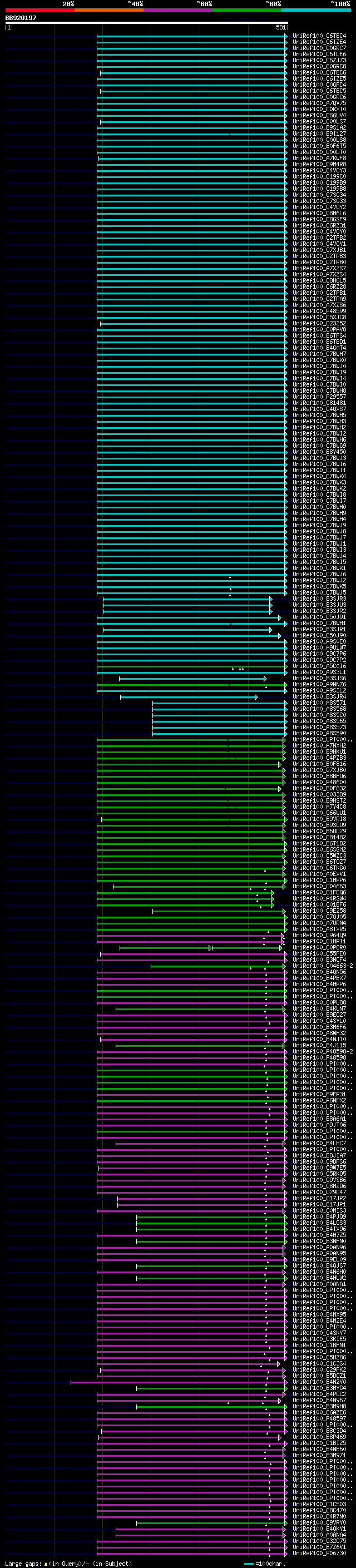Select the UniRef100_C1MKP6 hit label

pyautogui.click(x=319, y=880)
